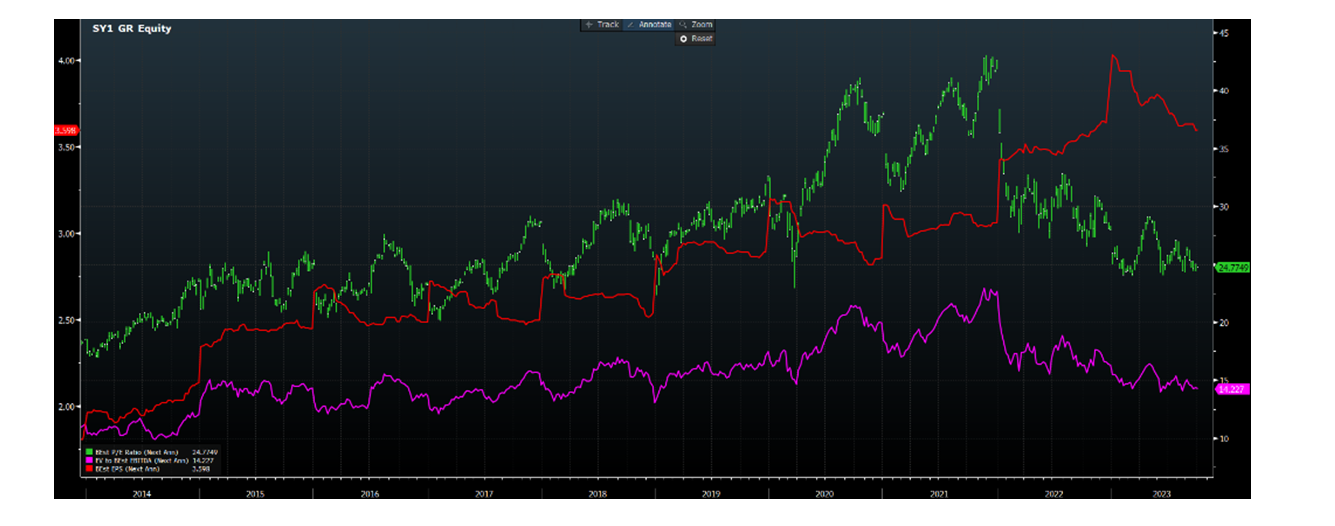The height and width of the screenshot is (526, 1335).
Task: Click the red 3.598 left-axis tag
Action: click(67, 131)
